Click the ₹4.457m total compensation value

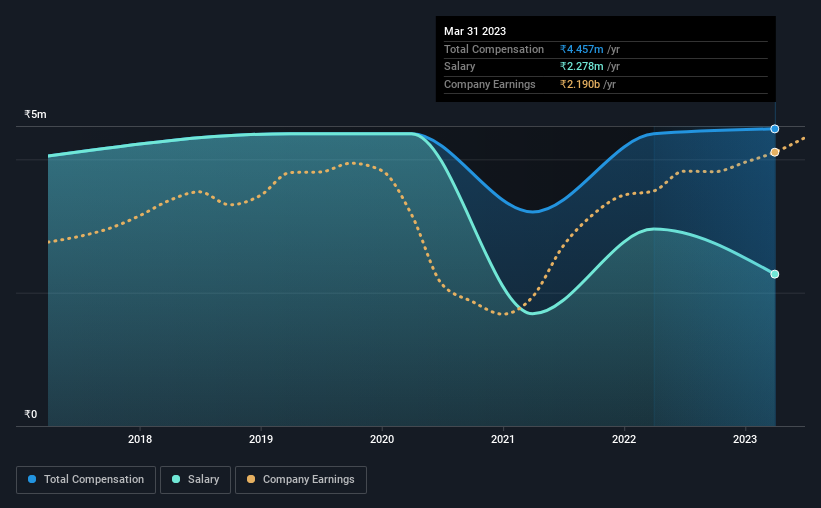[581, 49]
